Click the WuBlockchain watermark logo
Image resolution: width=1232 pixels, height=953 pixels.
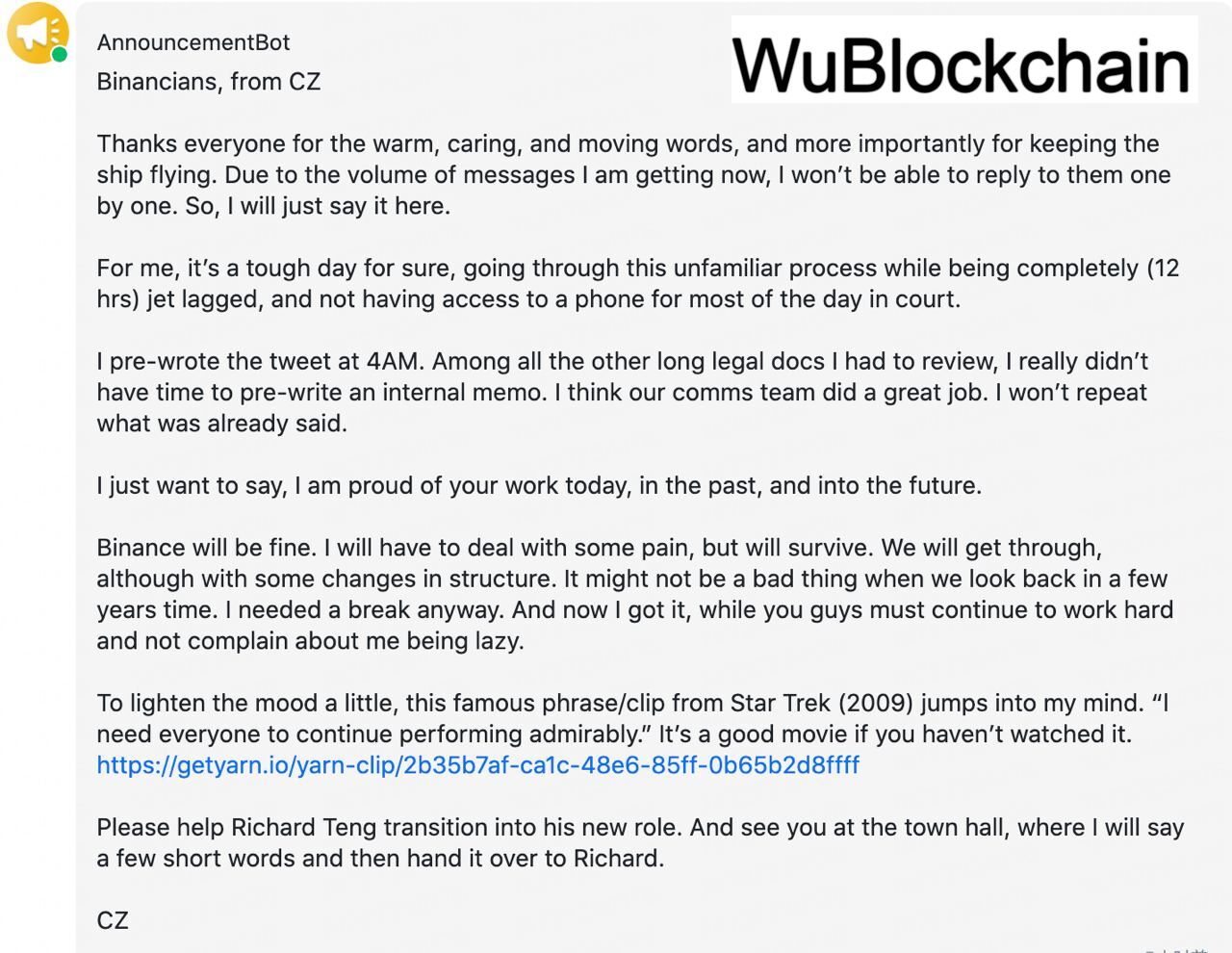click(x=962, y=64)
